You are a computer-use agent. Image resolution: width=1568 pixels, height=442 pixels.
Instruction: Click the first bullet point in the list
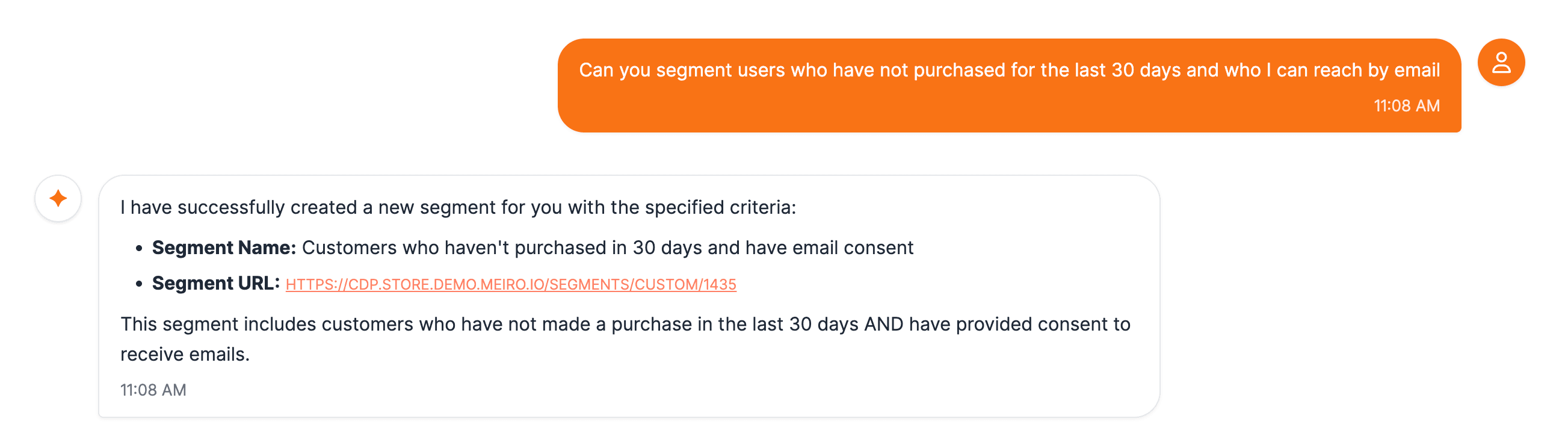coord(139,247)
